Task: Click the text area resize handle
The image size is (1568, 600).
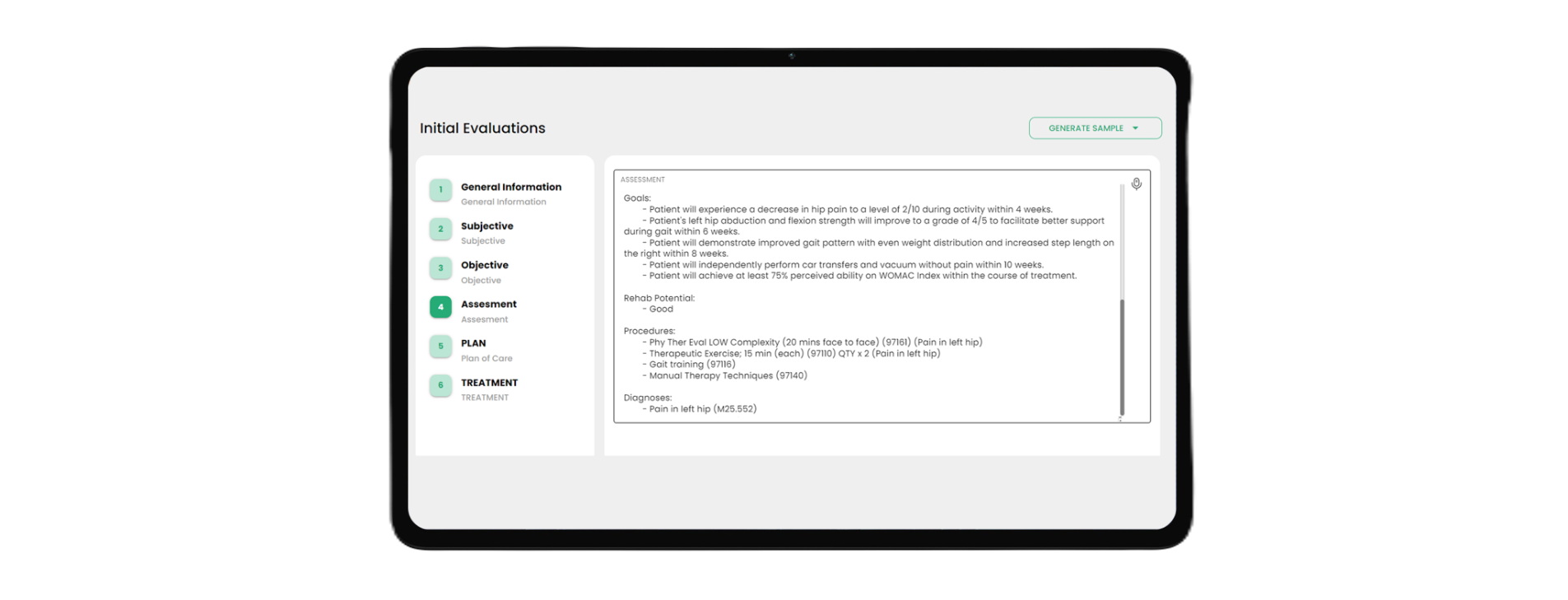Action: pyautogui.click(x=1119, y=419)
